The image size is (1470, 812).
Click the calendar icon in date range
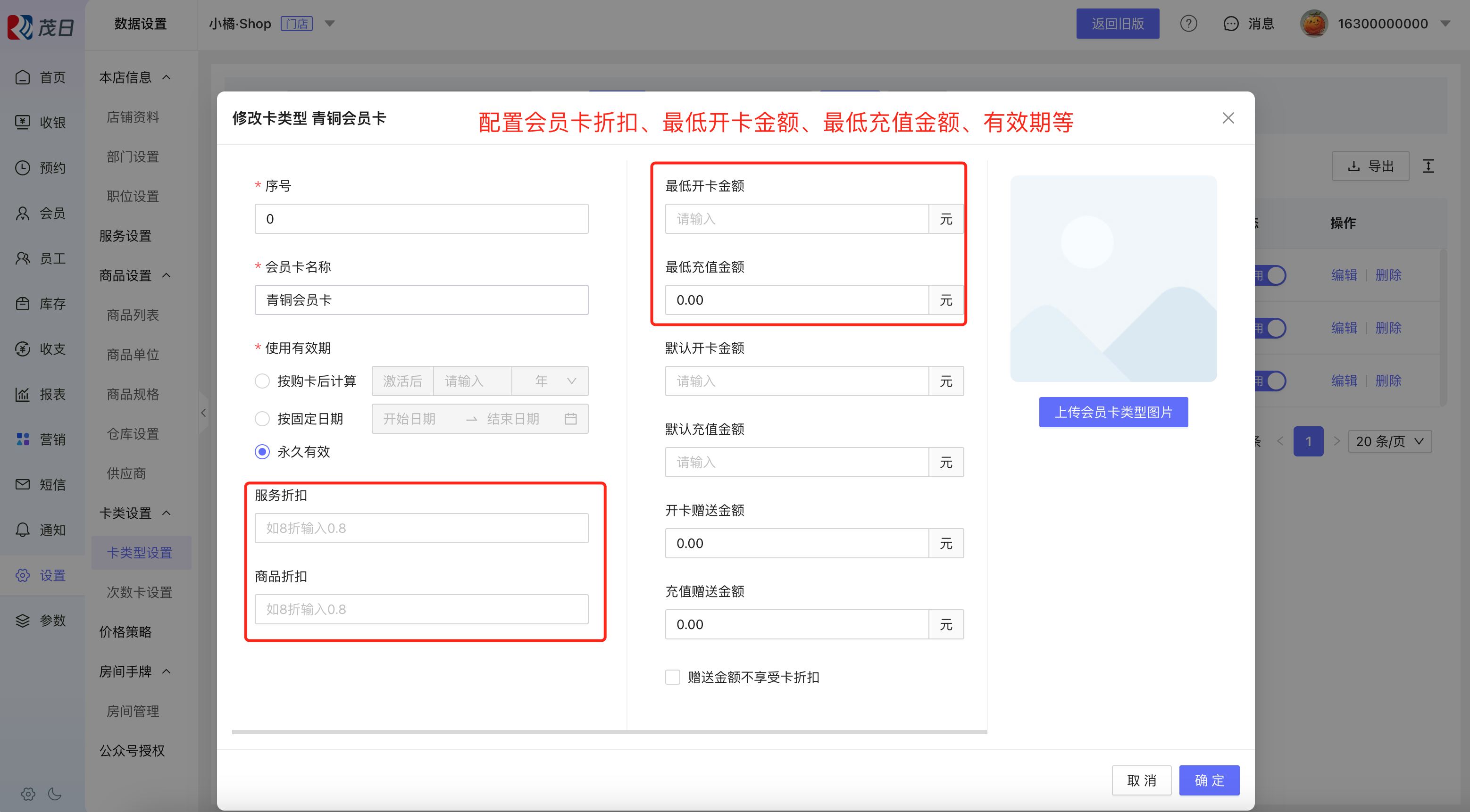point(570,419)
